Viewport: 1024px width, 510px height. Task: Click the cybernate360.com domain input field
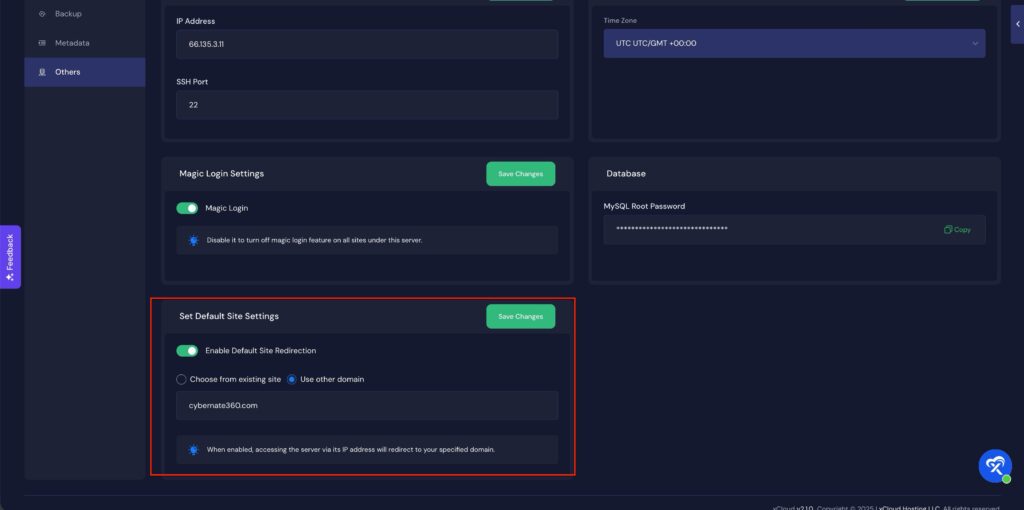(367, 406)
